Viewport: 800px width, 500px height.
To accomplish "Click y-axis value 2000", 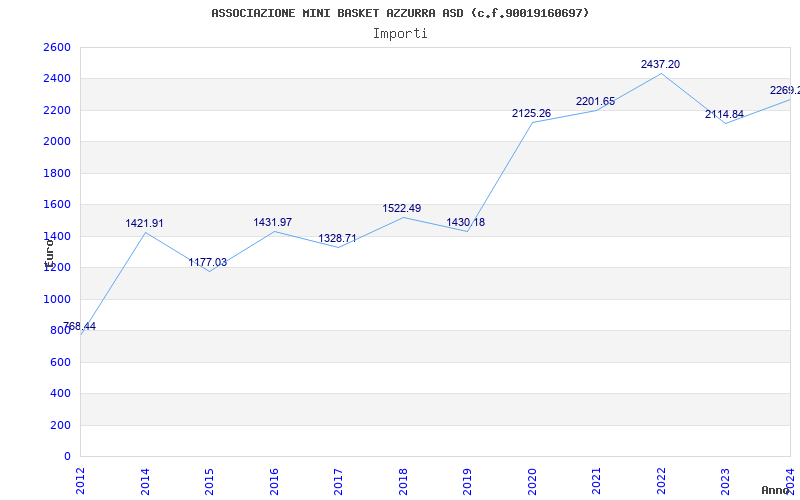I will pos(57,141).
